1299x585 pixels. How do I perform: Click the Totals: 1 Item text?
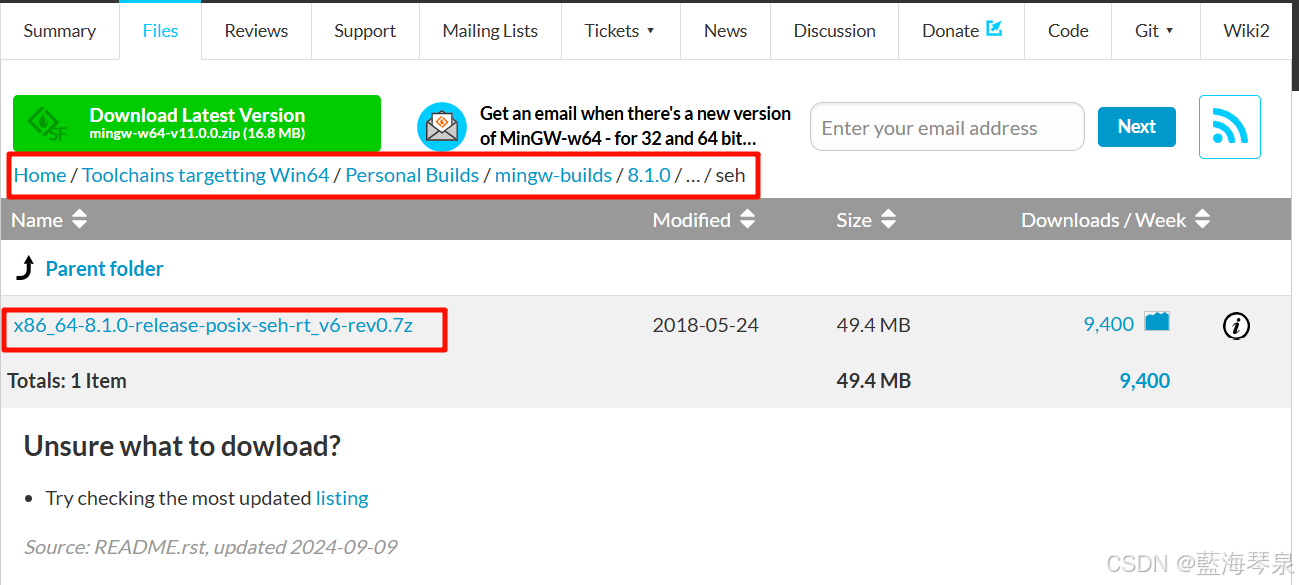point(67,380)
